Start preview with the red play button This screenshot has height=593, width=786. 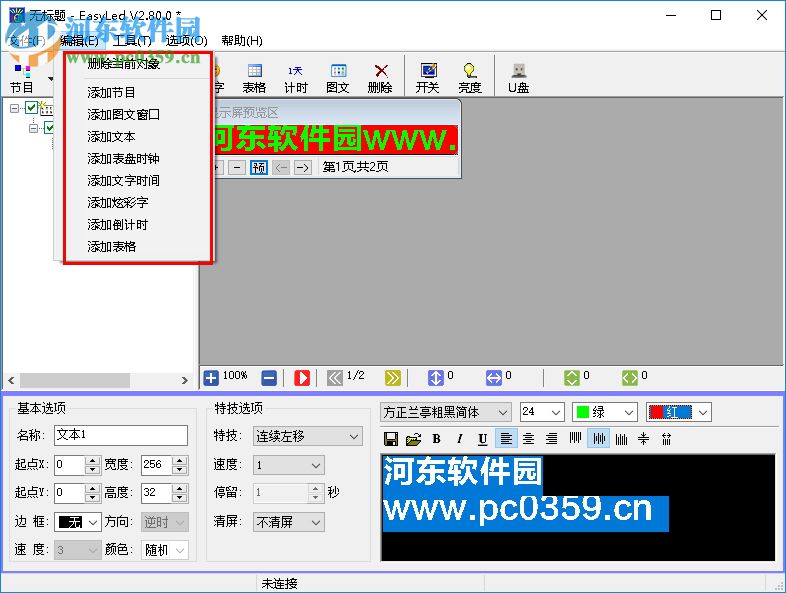[302, 378]
